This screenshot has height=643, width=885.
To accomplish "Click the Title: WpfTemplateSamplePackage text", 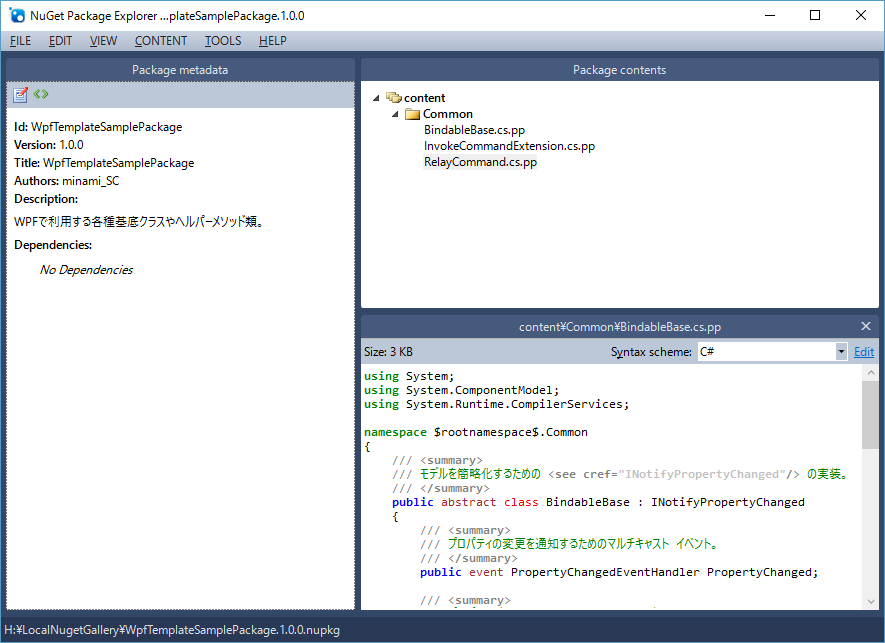I will pos(104,163).
